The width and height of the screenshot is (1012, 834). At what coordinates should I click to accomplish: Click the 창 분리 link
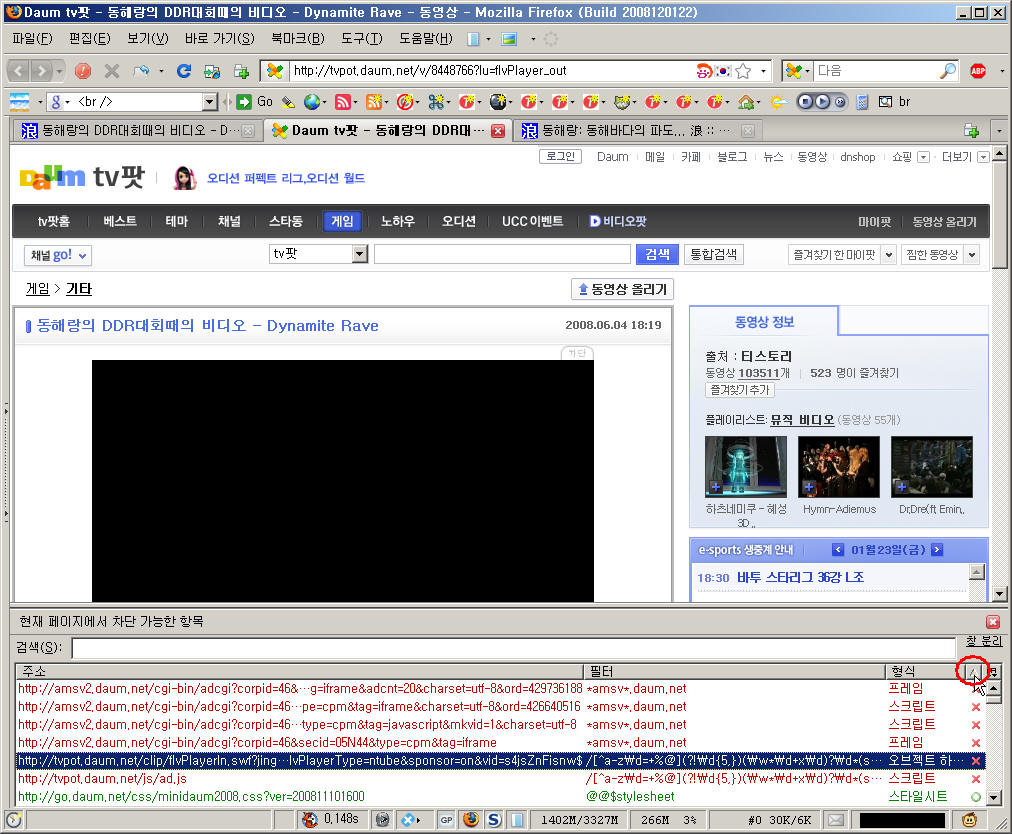point(984,641)
